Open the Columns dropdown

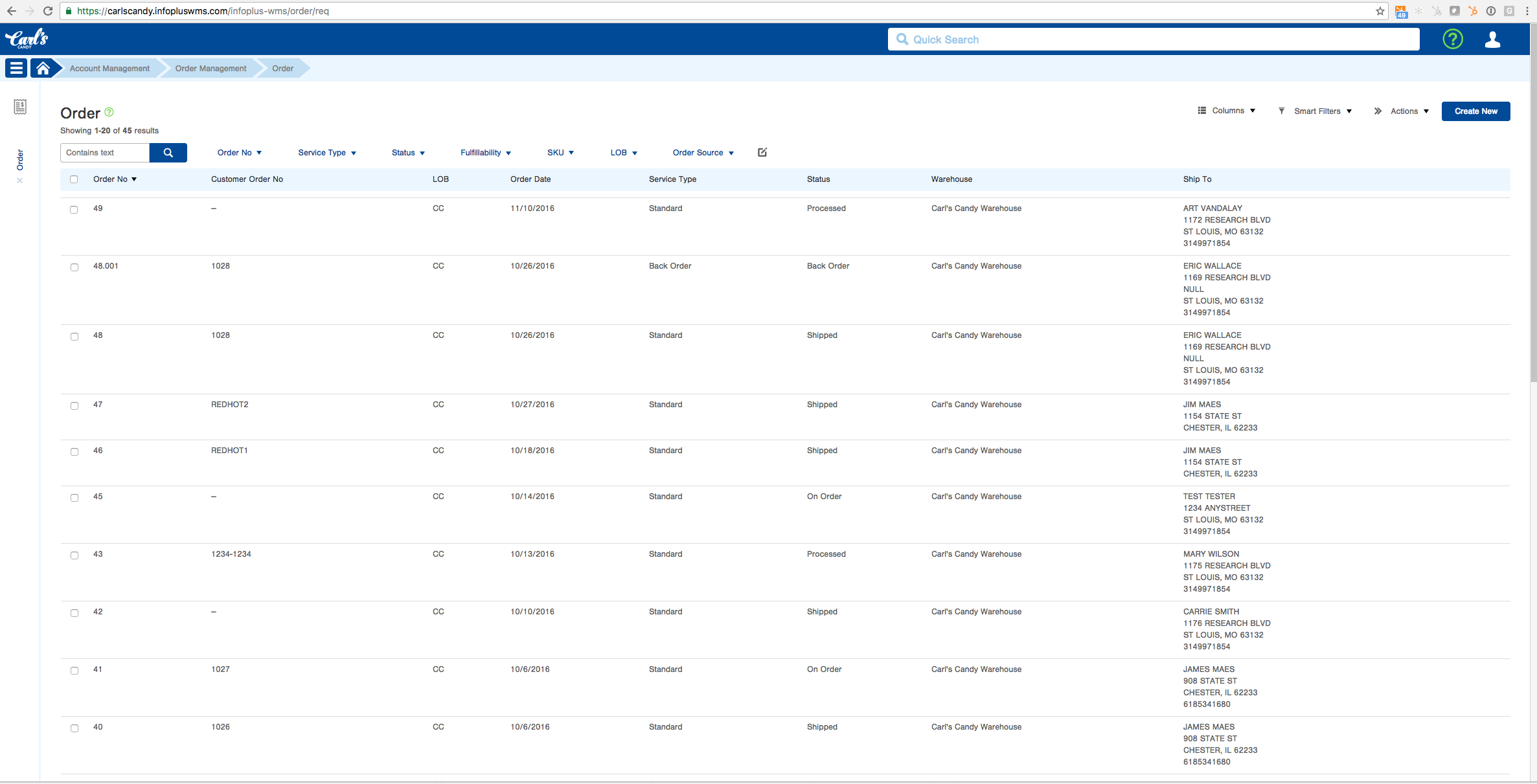point(1227,111)
